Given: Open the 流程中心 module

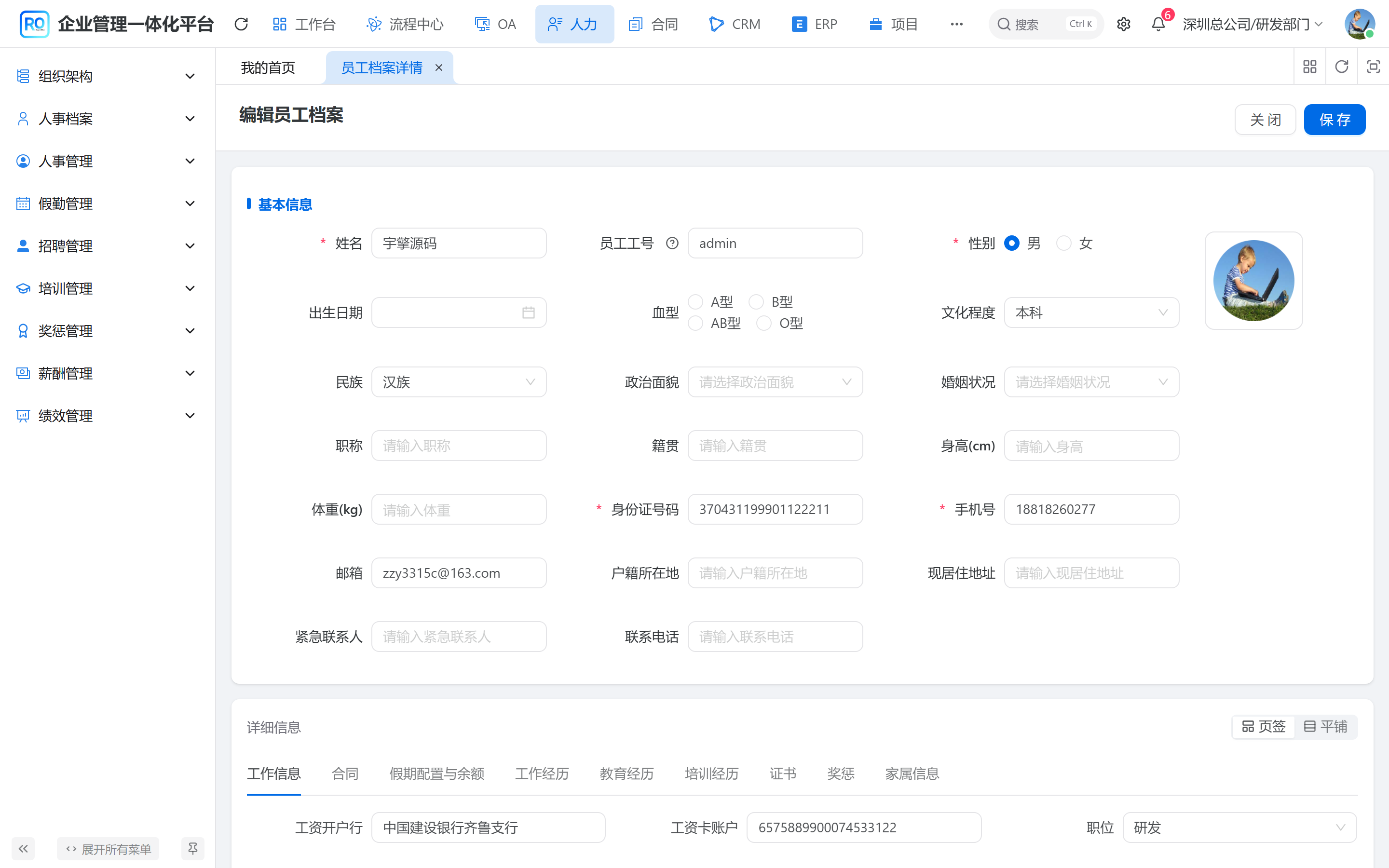Looking at the screenshot, I should click(x=405, y=24).
